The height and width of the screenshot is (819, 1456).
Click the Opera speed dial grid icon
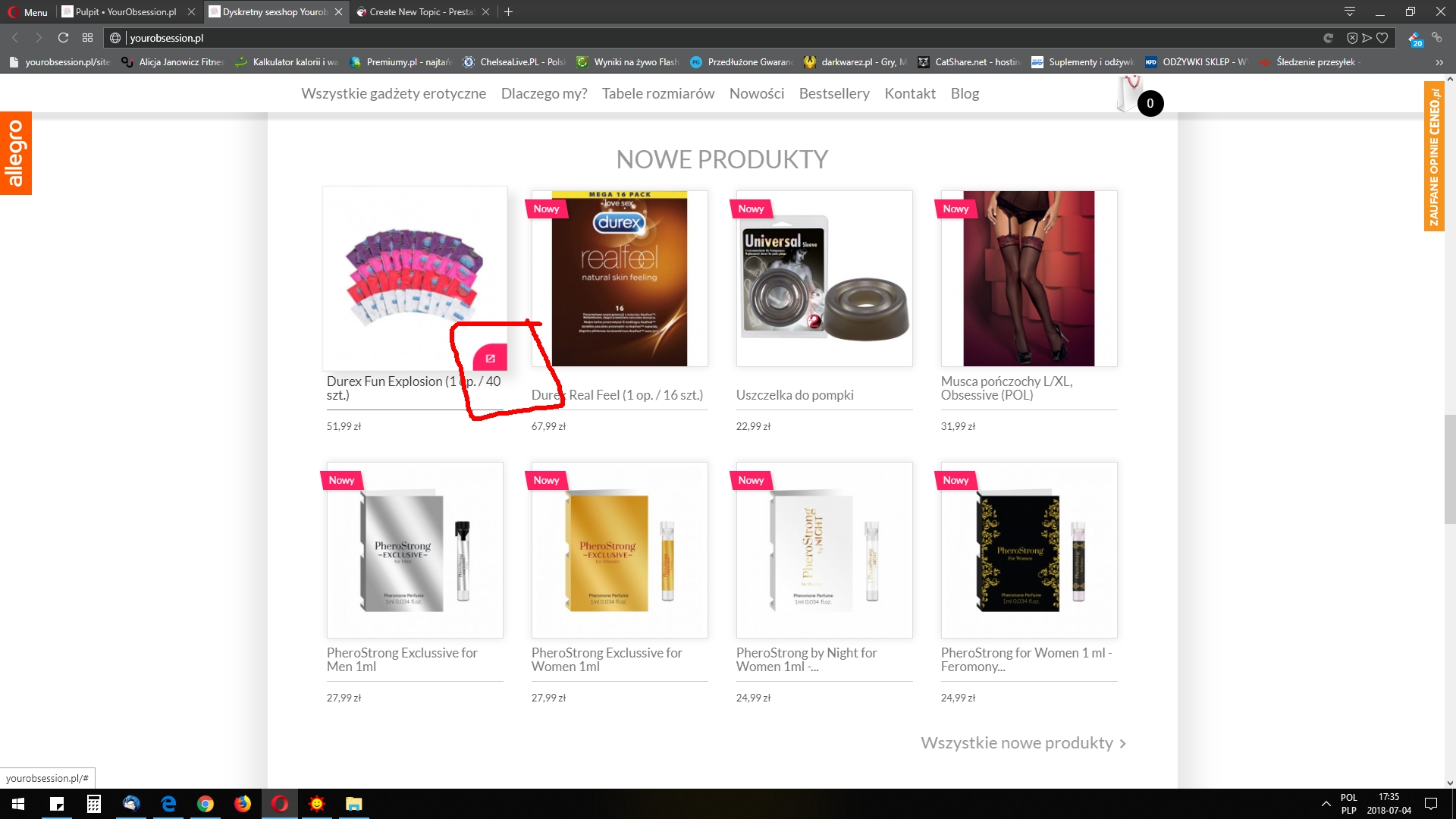click(x=88, y=38)
